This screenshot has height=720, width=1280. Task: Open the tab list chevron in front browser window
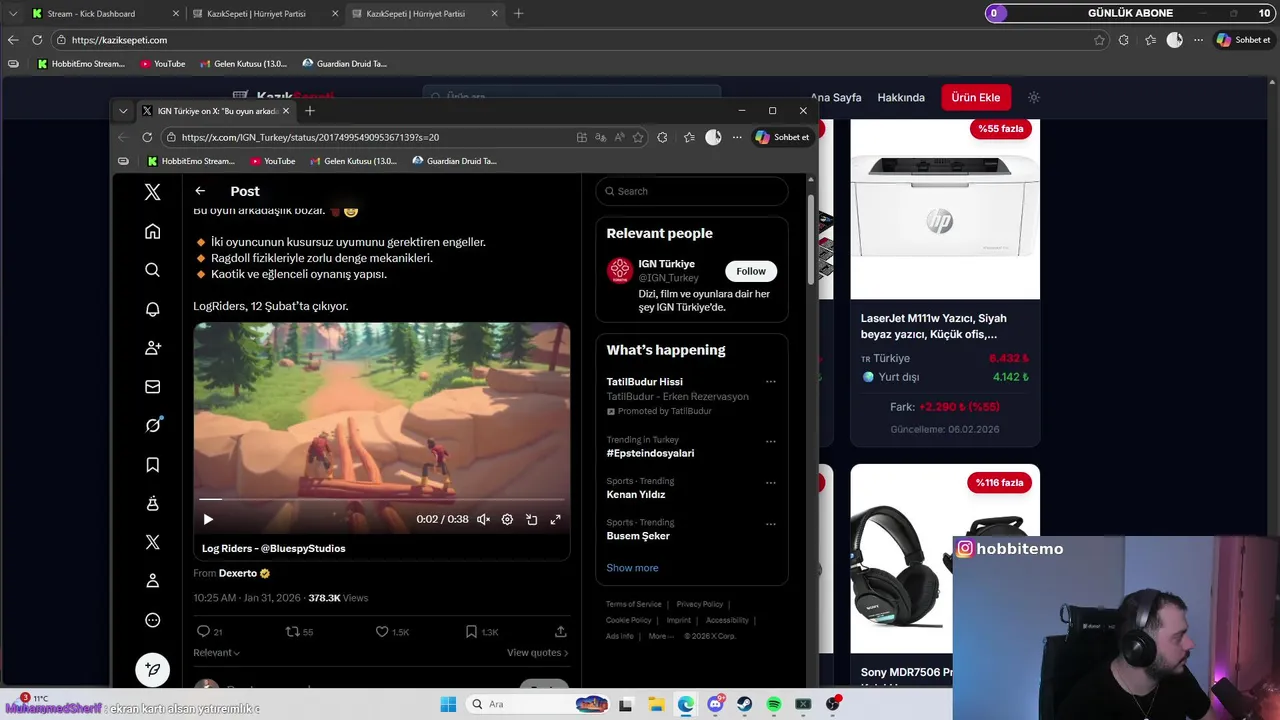(123, 111)
